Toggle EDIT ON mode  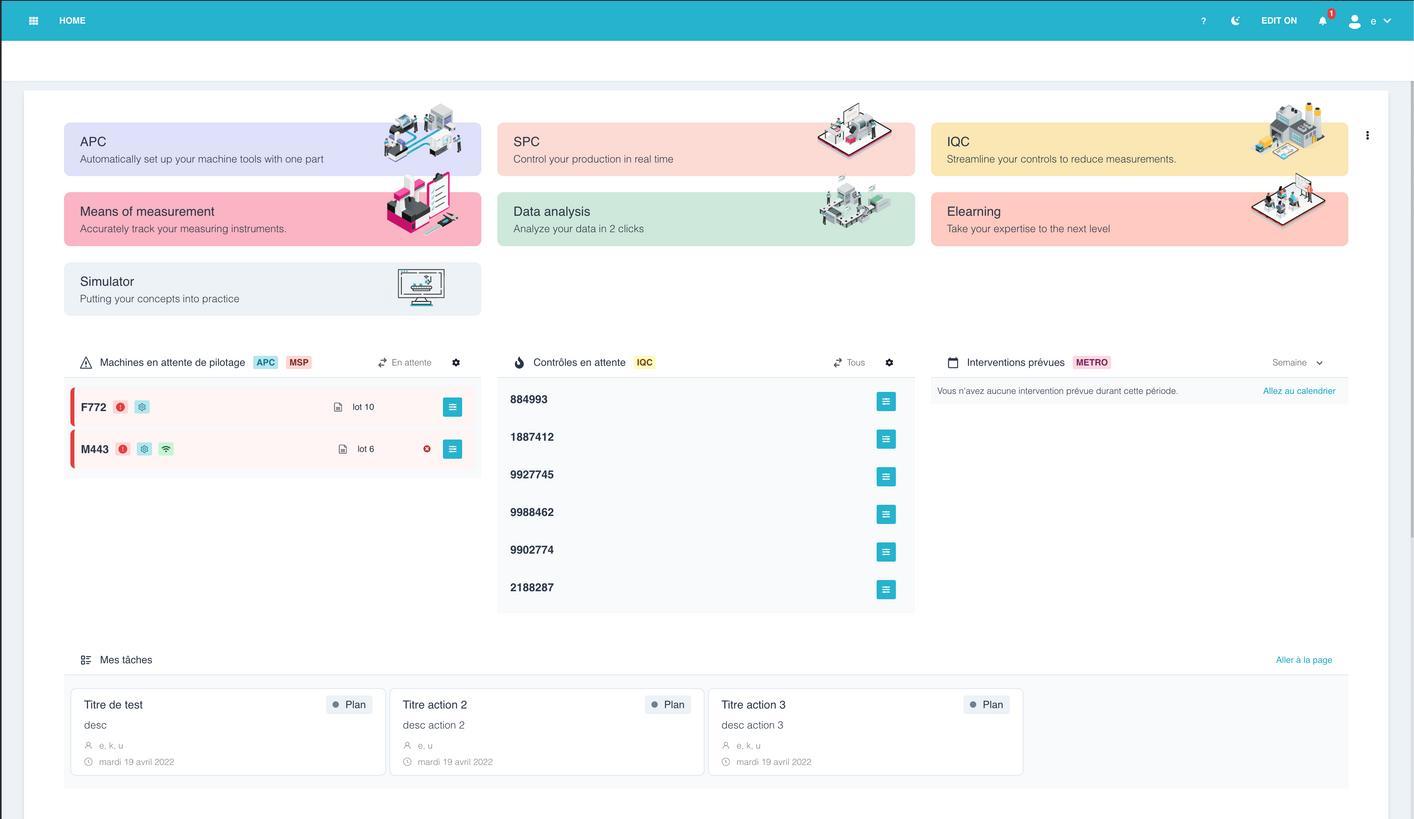1279,20
